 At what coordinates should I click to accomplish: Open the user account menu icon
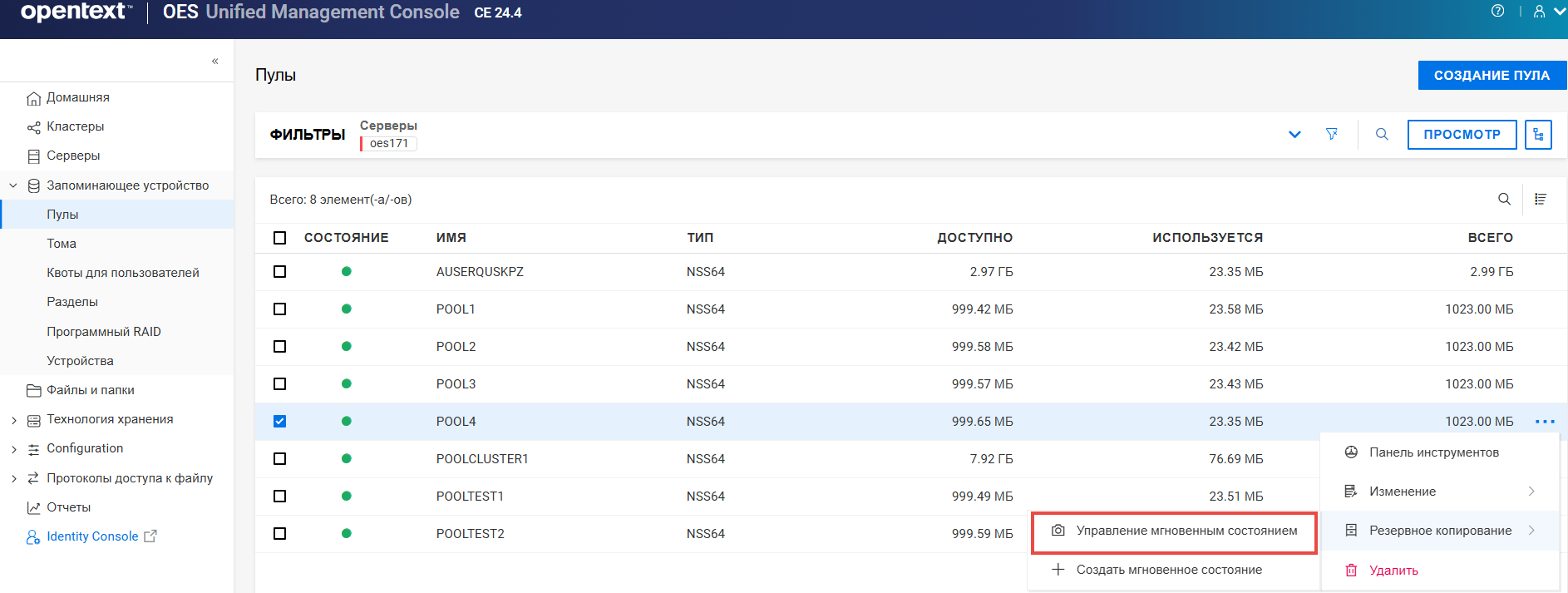(1540, 12)
